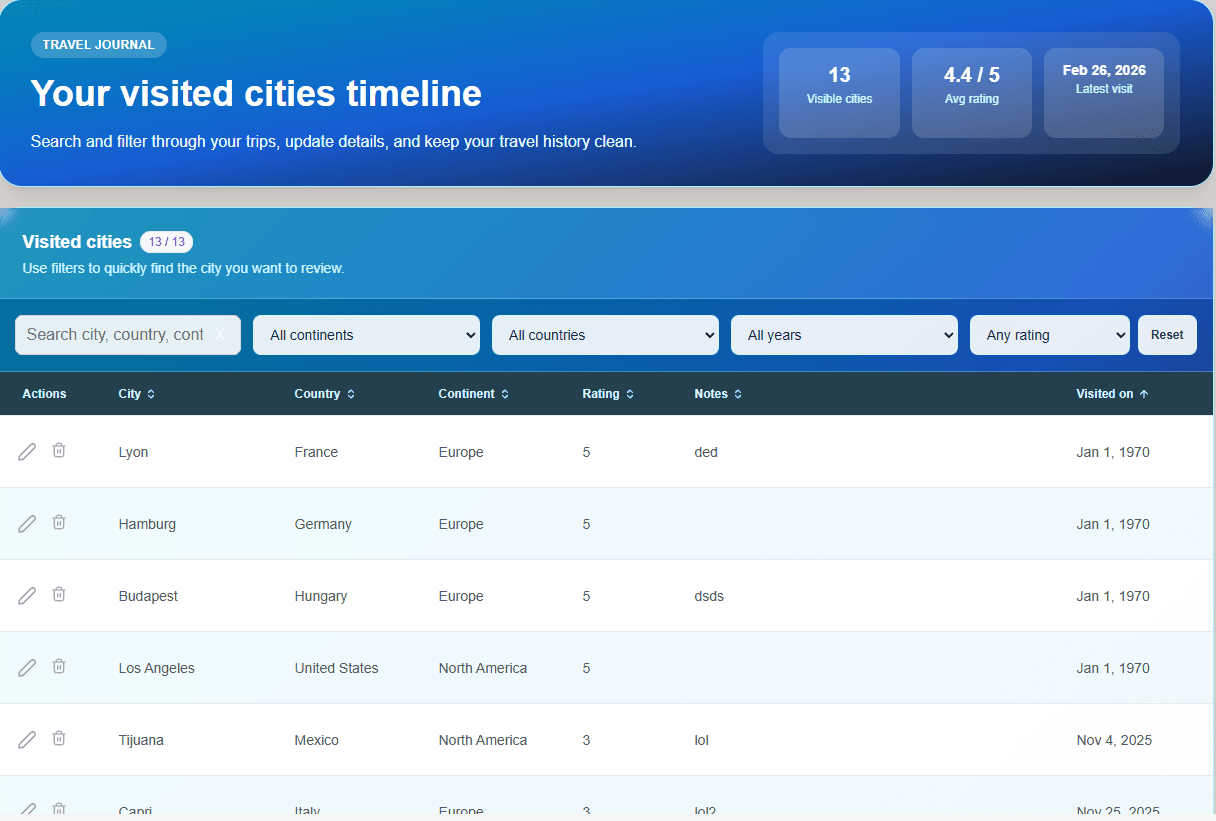
Task: Delete the Tijuana entry with trash icon
Action: [59, 739]
